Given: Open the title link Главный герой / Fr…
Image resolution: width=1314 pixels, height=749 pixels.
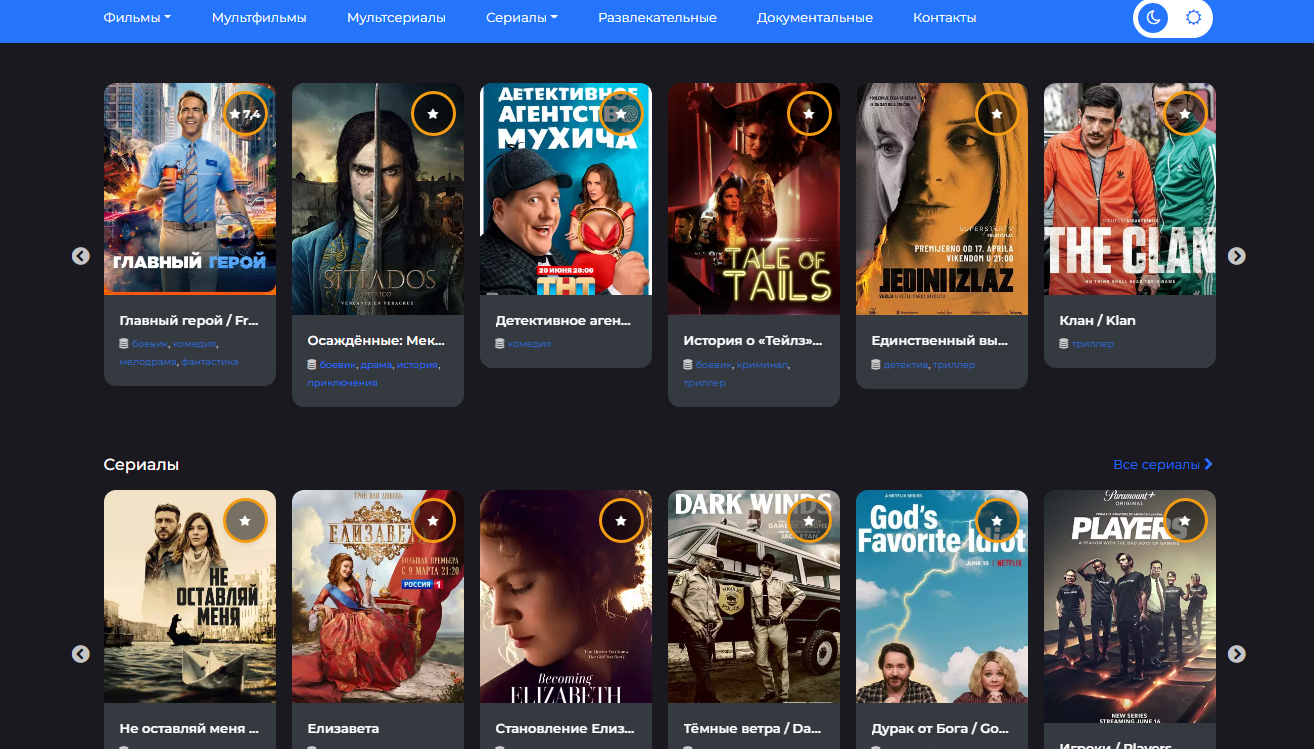Looking at the screenshot, I should (x=190, y=320).
